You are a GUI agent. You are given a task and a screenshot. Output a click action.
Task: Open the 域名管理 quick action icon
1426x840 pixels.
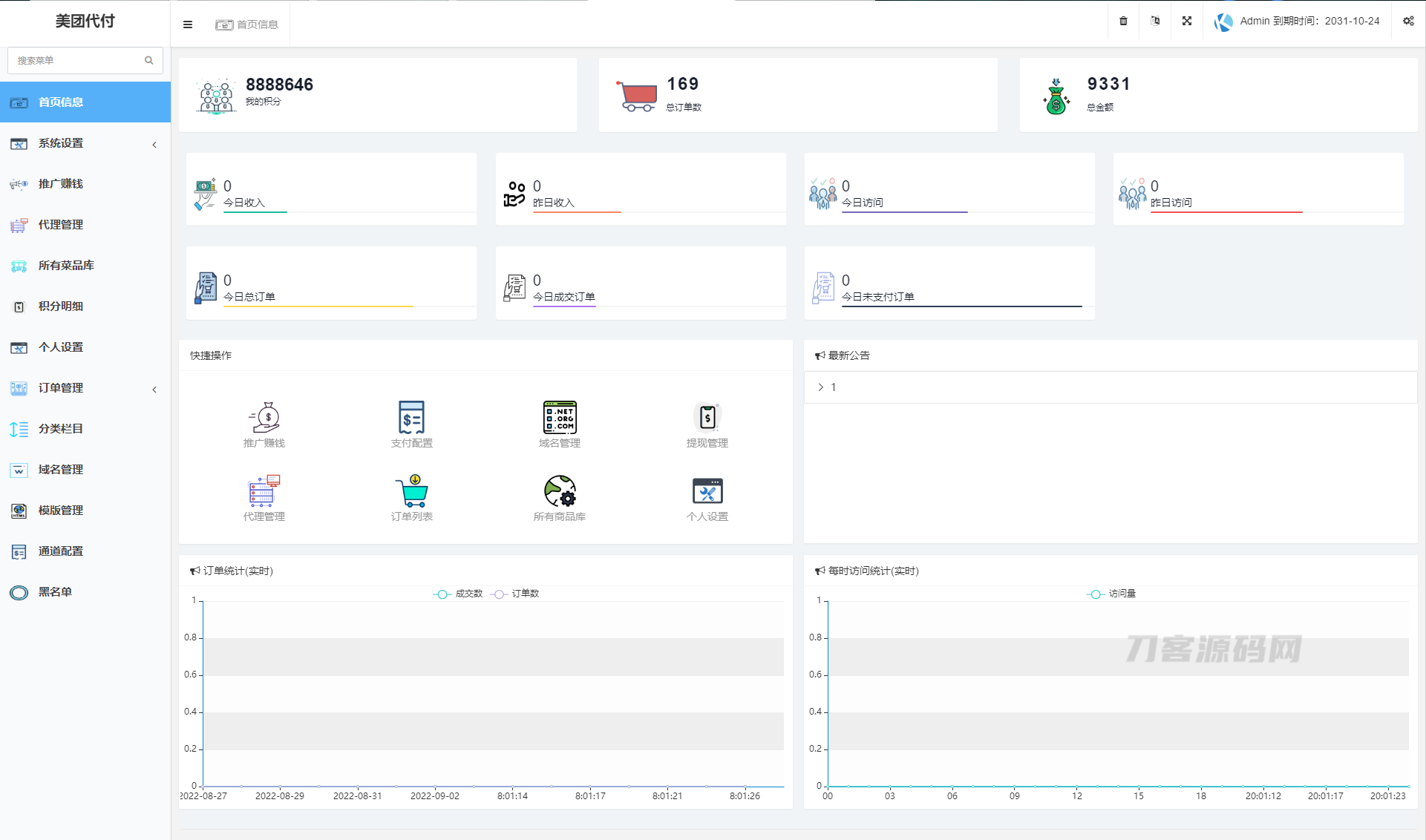point(559,418)
